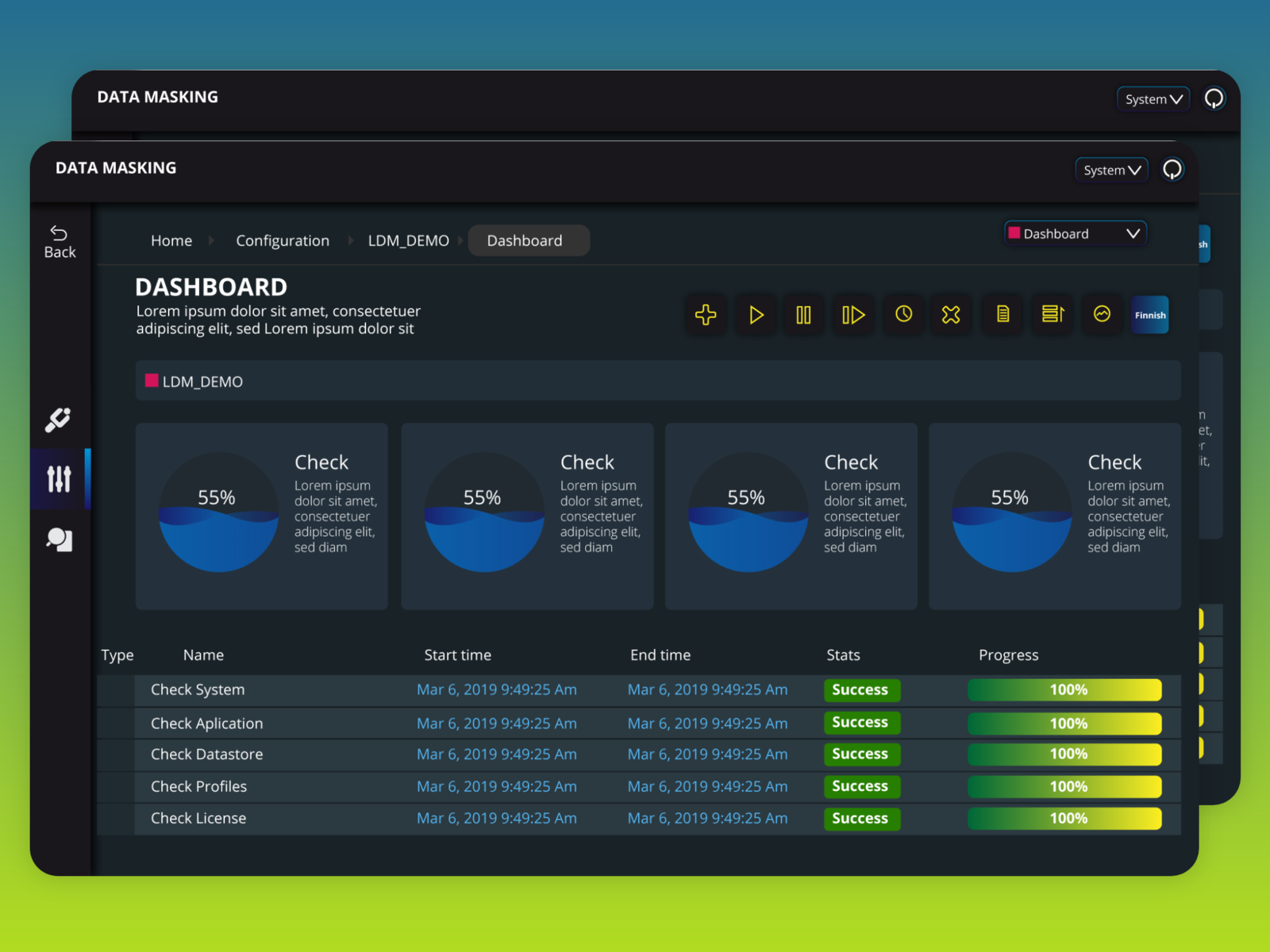Open the Dashboard dropdown selector

tap(1075, 234)
